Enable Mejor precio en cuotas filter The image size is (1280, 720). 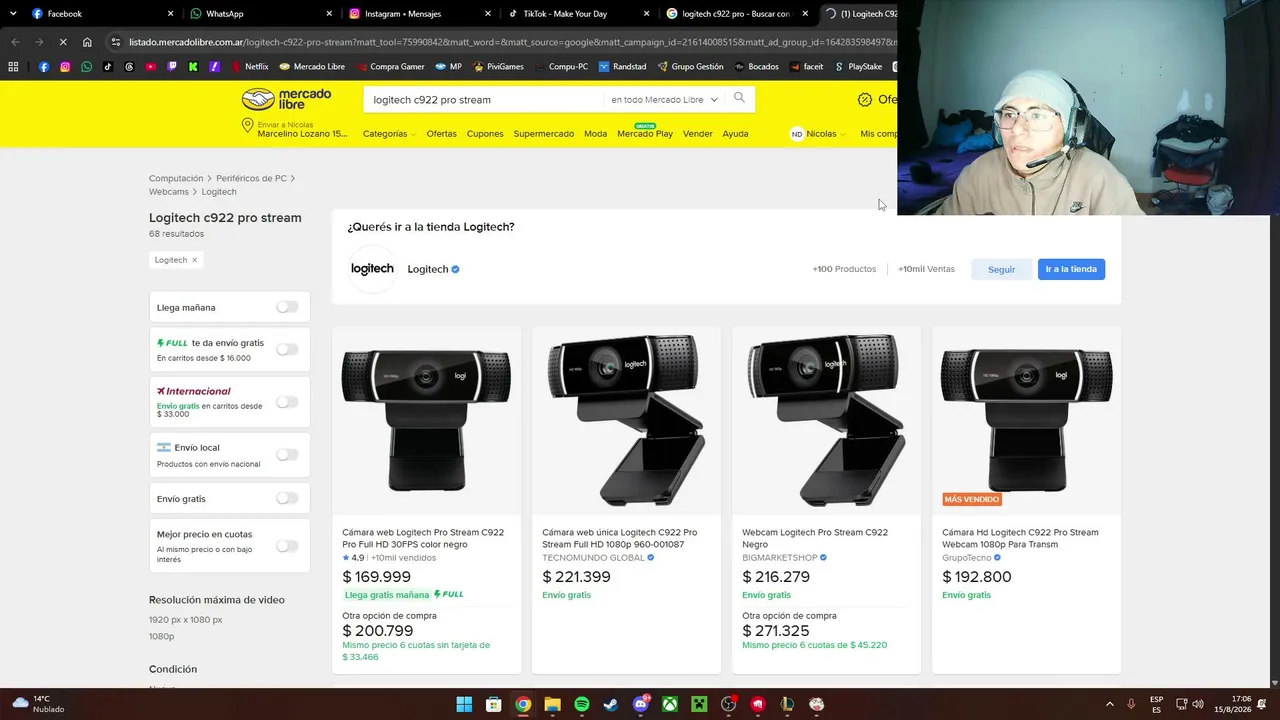coord(287,546)
